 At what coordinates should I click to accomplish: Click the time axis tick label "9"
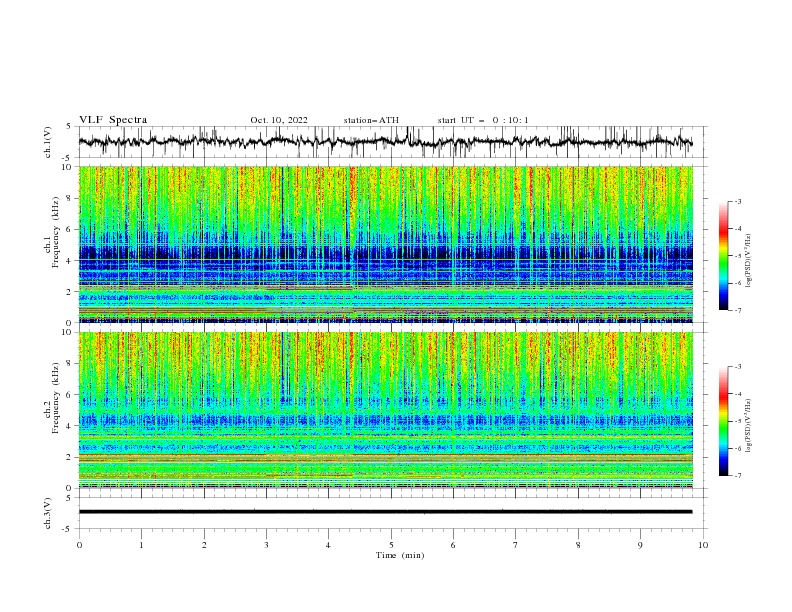pyautogui.click(x=640, y=545)
